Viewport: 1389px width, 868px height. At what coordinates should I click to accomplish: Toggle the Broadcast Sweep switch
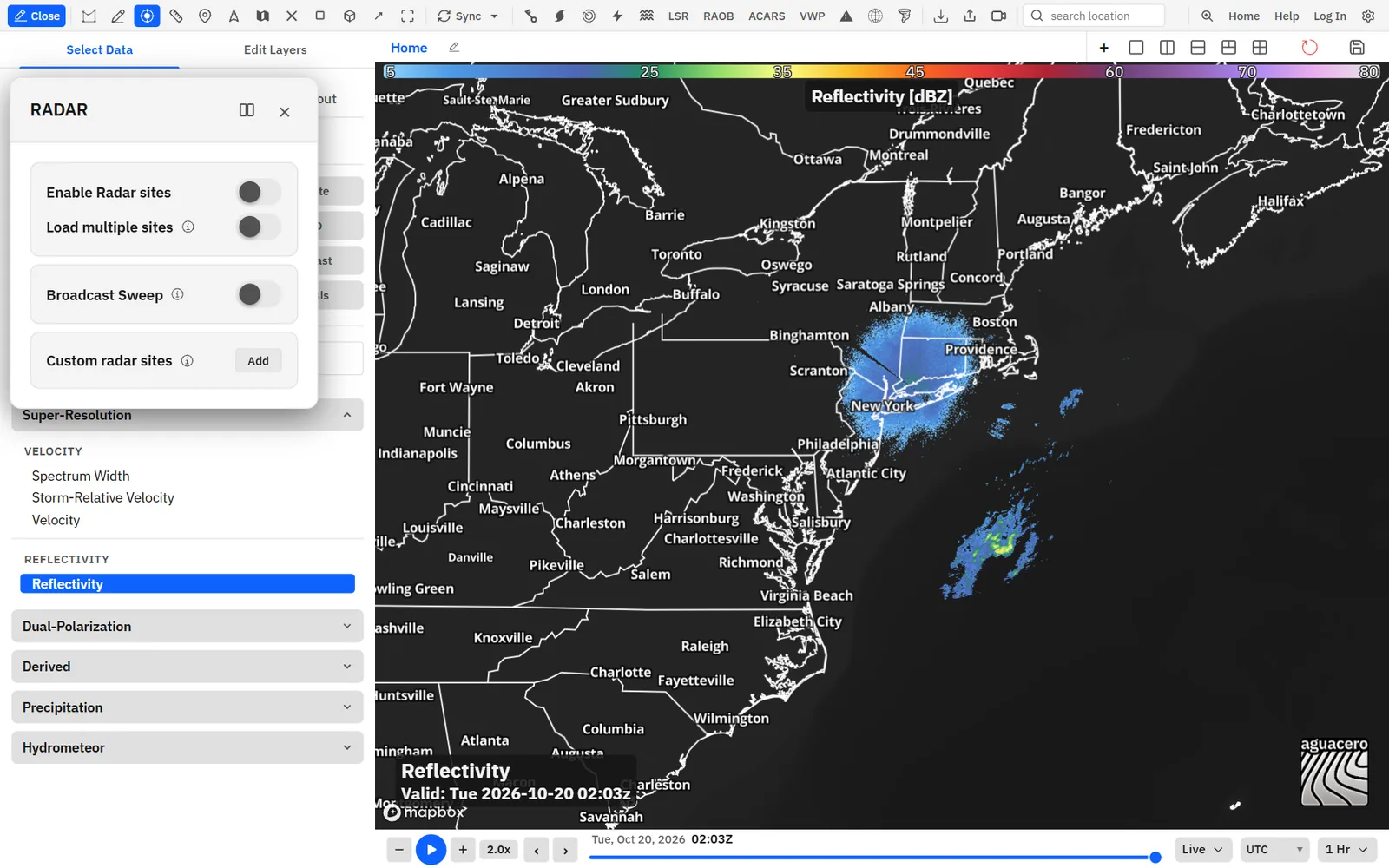(x=259, y=294)
